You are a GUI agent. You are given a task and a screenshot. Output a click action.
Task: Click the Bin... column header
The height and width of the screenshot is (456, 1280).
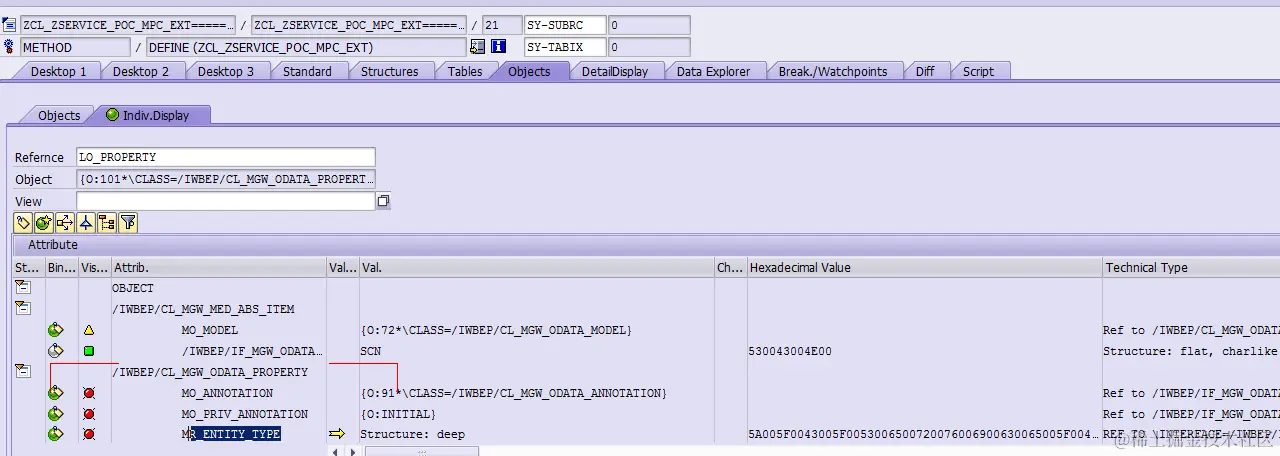tap(61, 267)
